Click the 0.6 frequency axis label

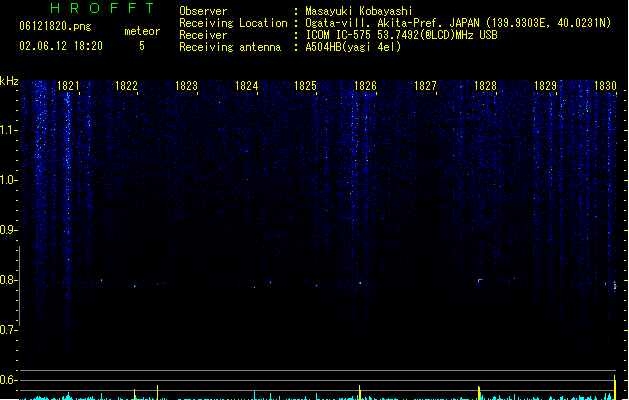8,380
